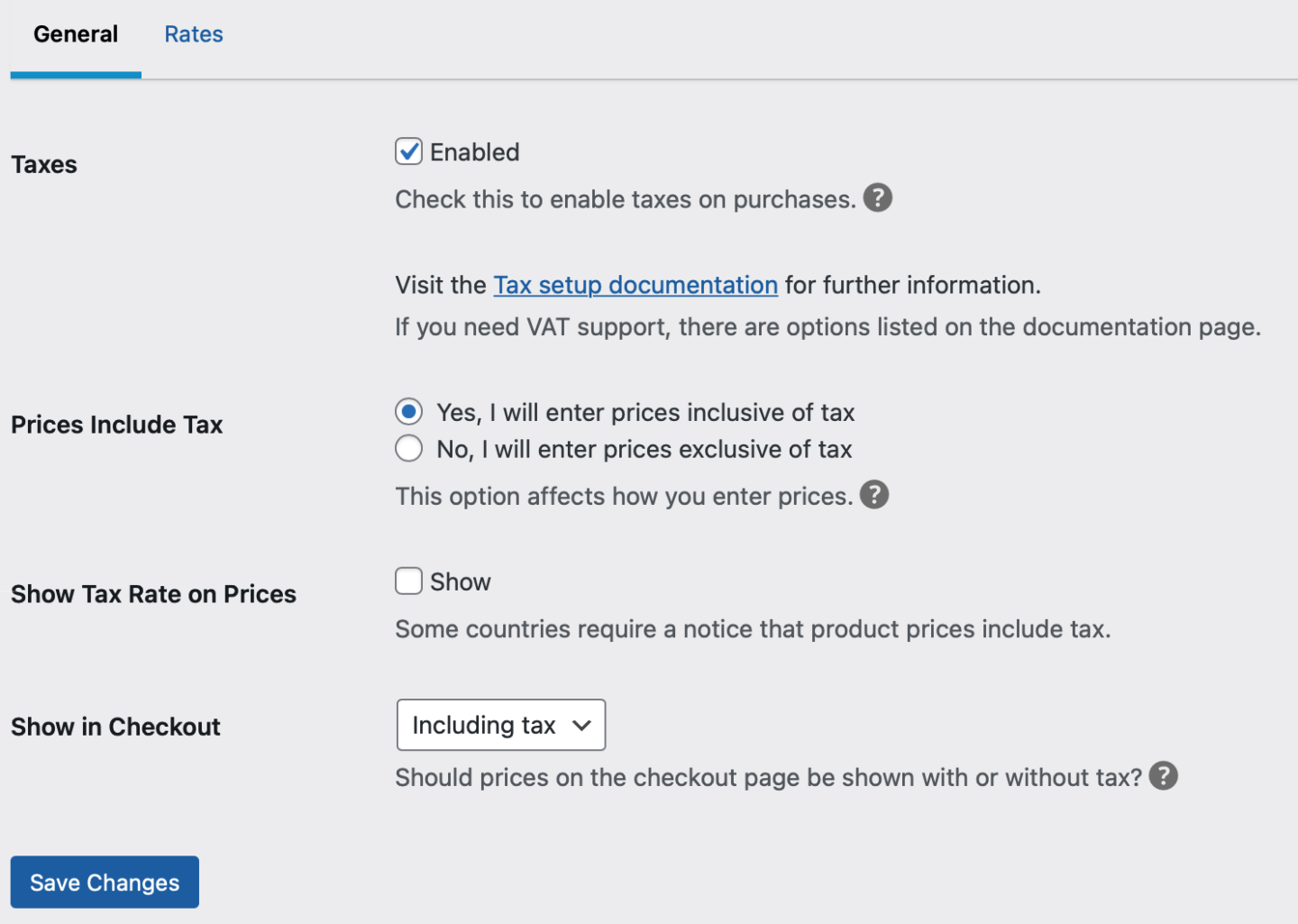Click the Show in Checkout setting label
Image resolution: width=1298 pixels, height=924 pixels.
[x=115, y=726]
